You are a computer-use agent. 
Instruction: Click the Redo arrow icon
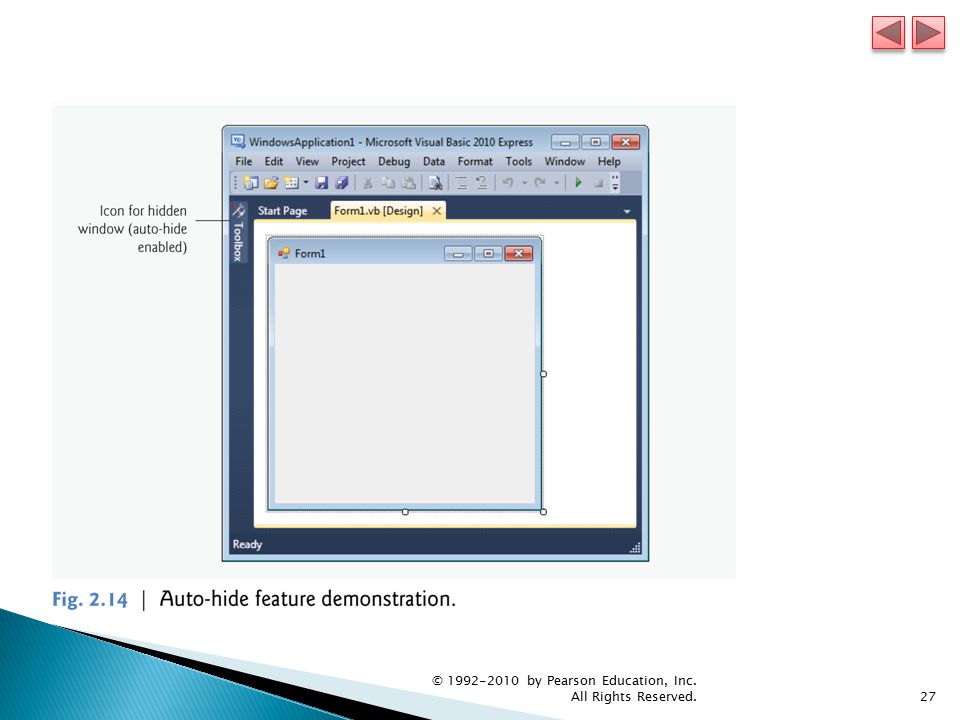(540, 182)
